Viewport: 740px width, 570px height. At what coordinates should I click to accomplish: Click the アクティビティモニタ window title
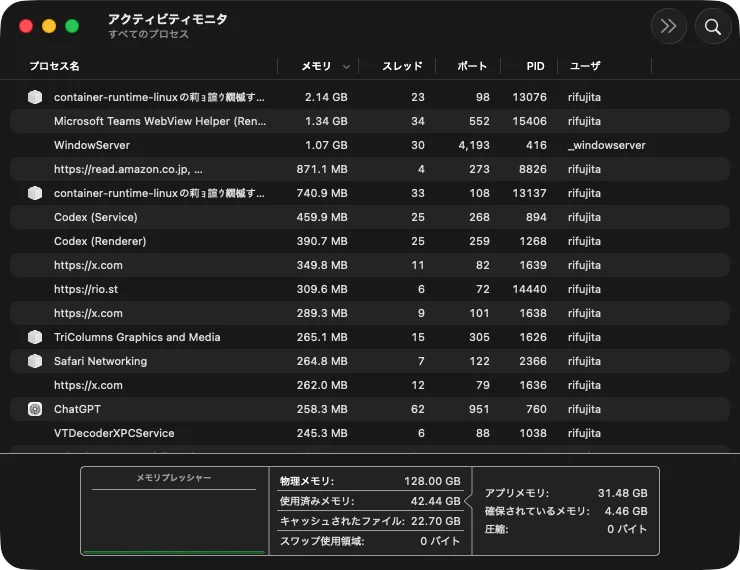[x=168, y=19]
